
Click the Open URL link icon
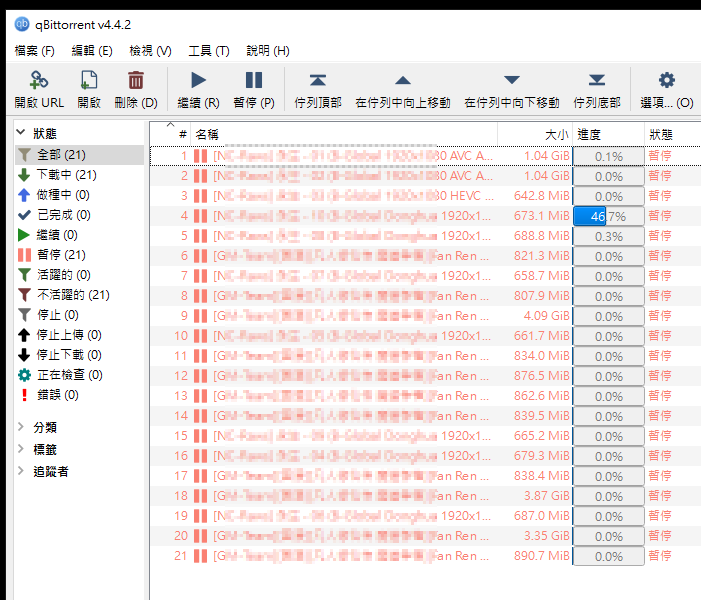pyautogui.click(x=39, y=80)
